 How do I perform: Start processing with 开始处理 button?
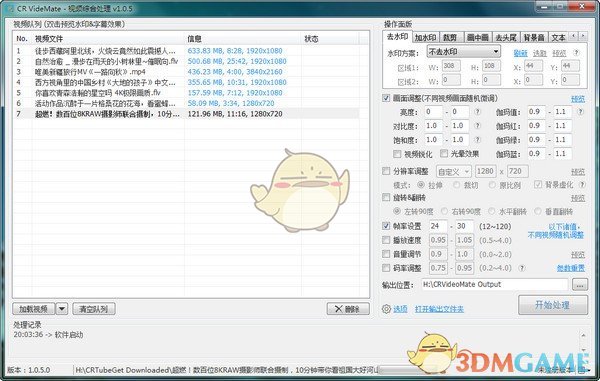pos(553,305)
